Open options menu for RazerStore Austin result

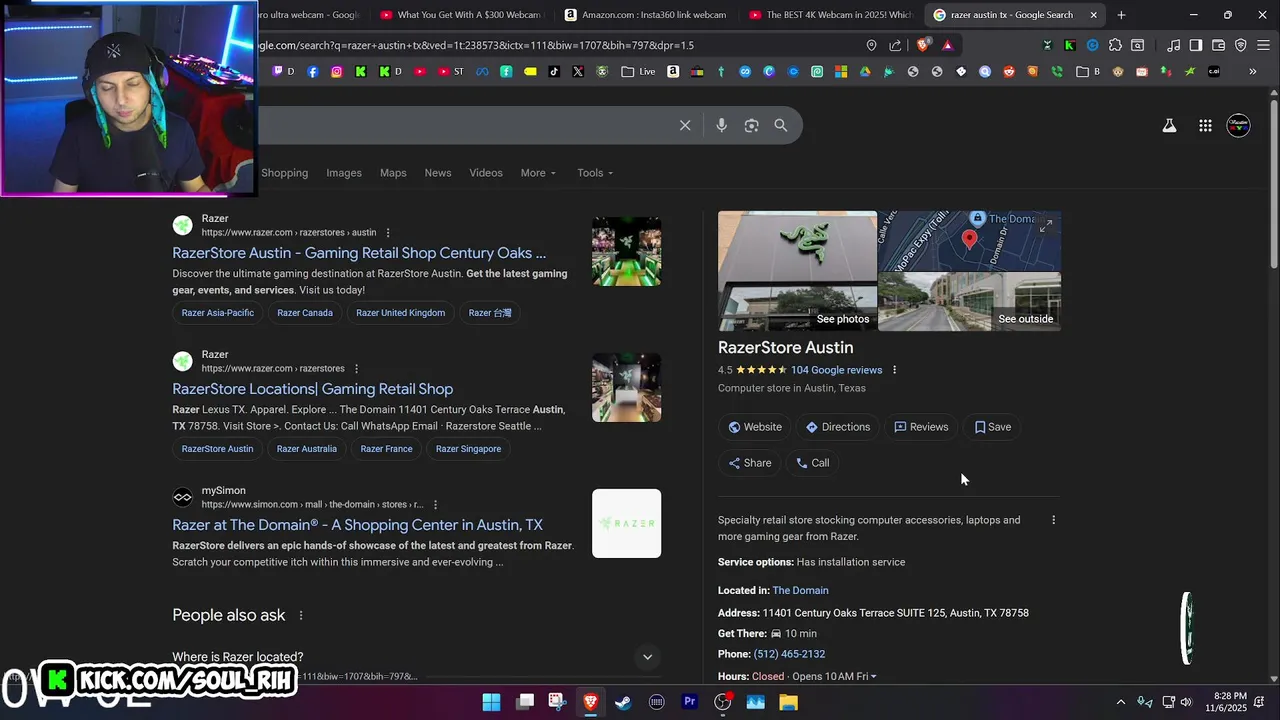tap(388, 233)
